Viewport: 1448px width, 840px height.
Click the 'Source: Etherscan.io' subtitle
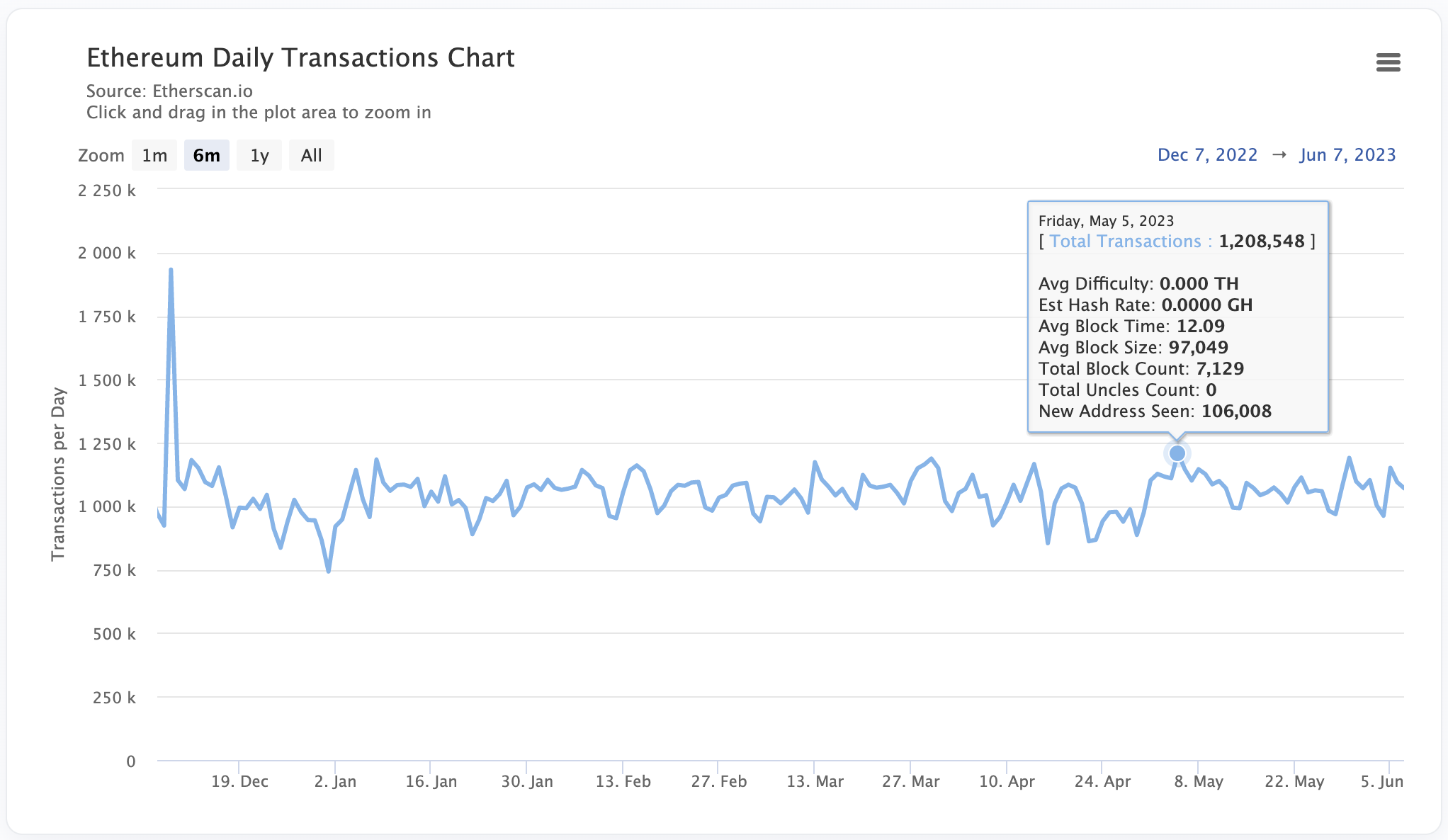click(169, 91)
